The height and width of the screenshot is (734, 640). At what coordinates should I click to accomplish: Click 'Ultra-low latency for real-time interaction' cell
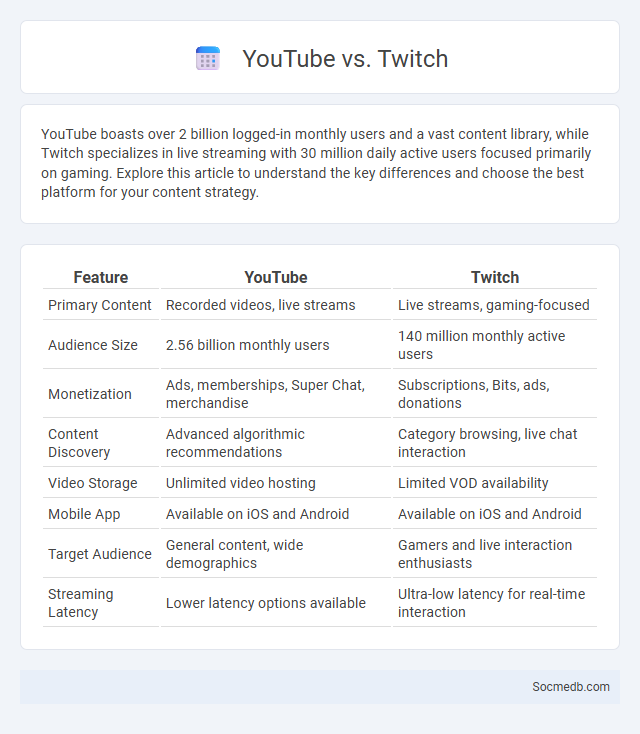(492, 603)
